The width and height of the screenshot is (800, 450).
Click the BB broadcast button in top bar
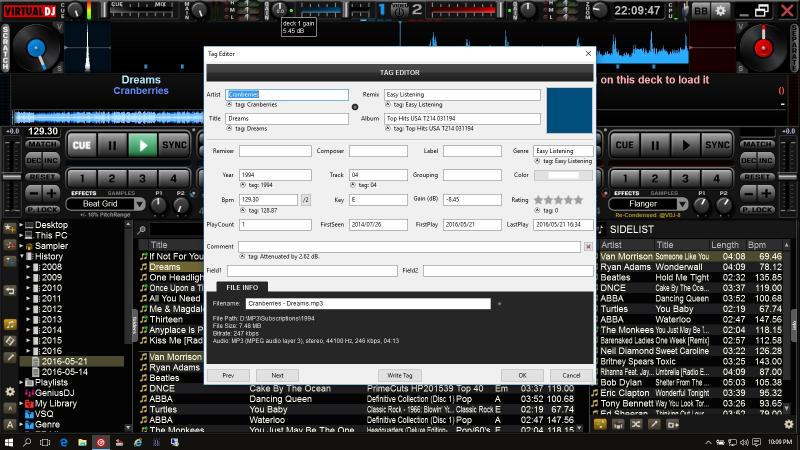click(701, 10)
